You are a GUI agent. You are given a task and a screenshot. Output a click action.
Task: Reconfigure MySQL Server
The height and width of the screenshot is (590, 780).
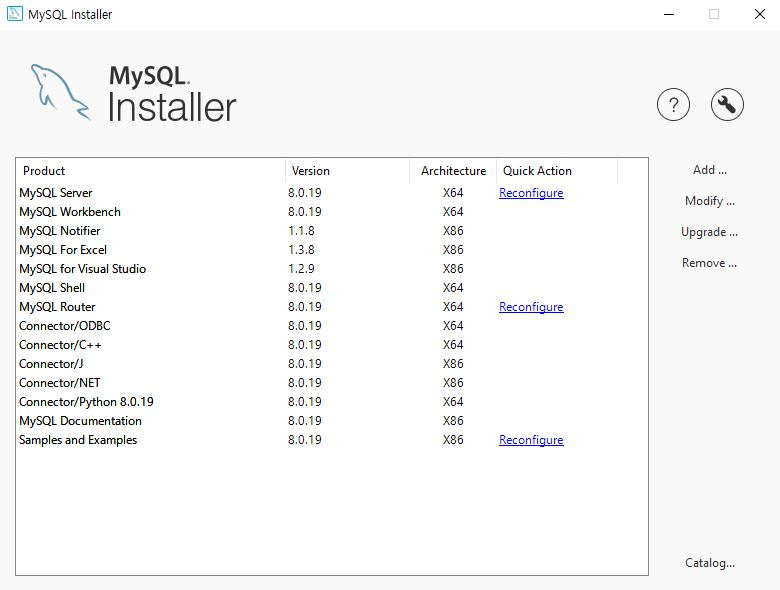click(x=531, y=193)
